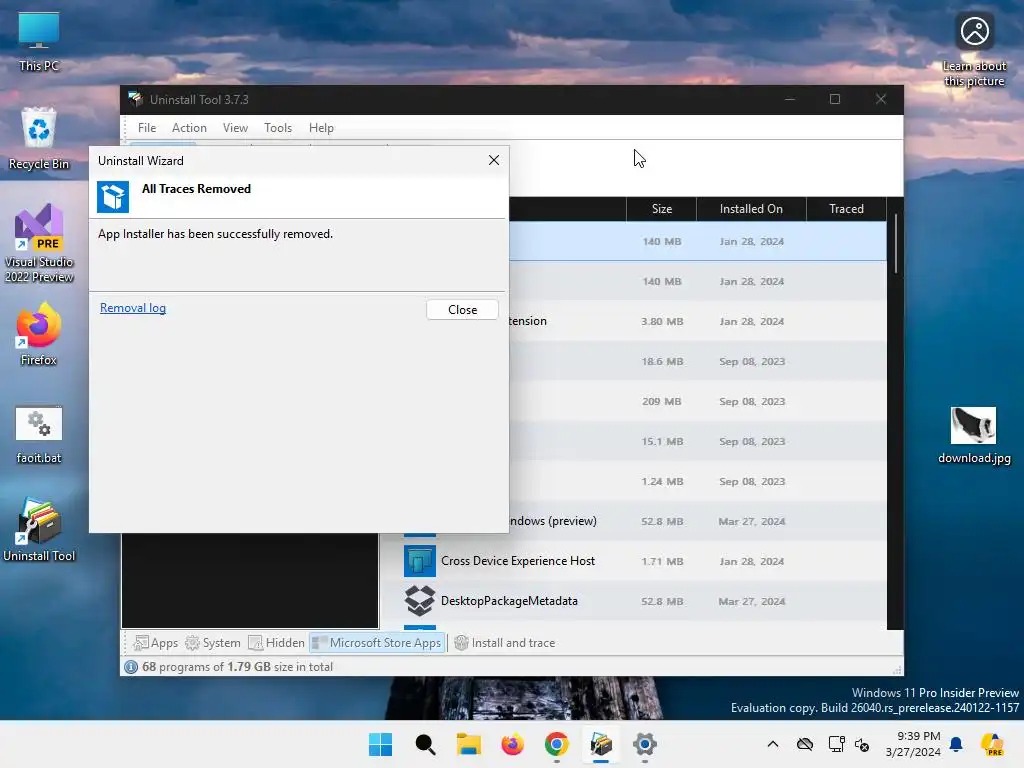The height and width of the screenshot is (768, 1024).
Task: Click the display connection tray icon
Action: 837,744
